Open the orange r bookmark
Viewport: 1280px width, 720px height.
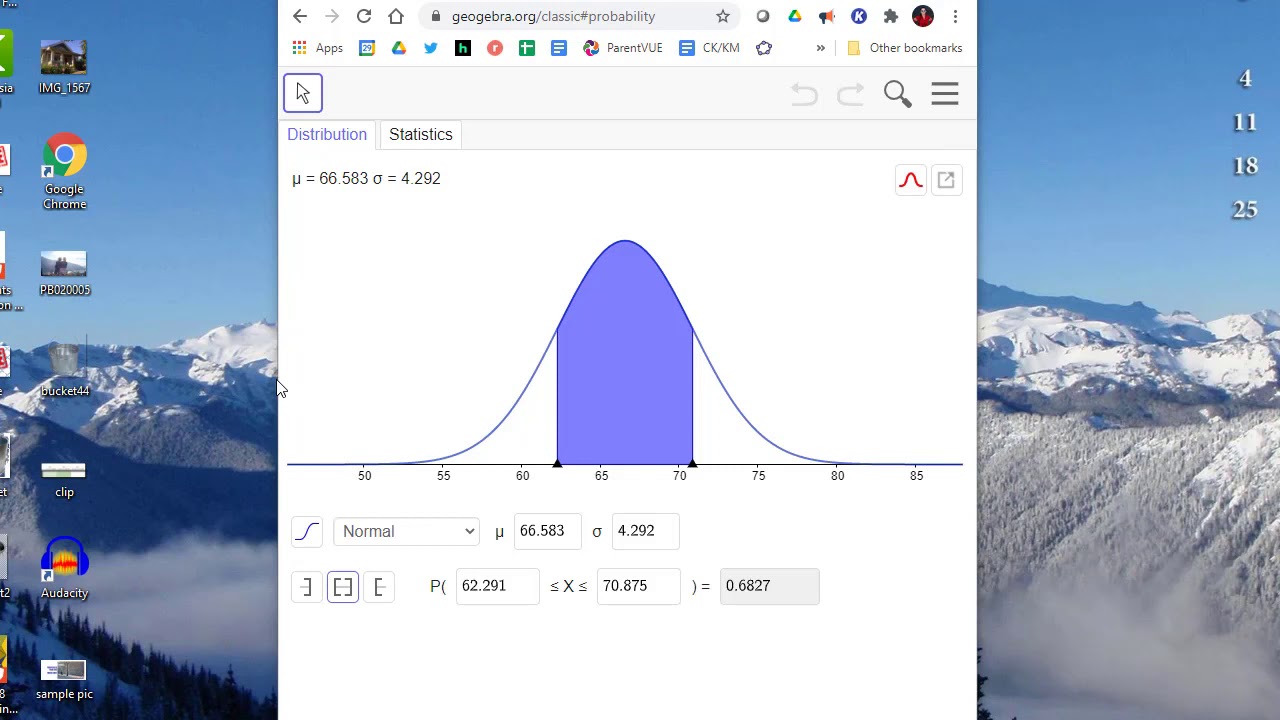[495, 48]
